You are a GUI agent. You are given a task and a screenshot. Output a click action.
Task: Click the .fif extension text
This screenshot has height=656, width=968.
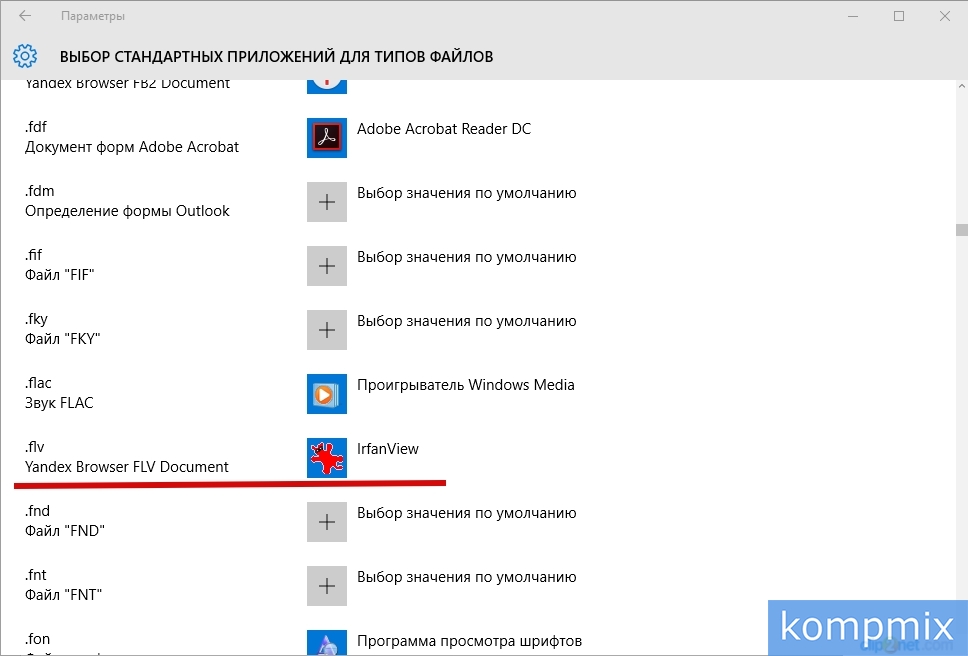coord(33,255)
